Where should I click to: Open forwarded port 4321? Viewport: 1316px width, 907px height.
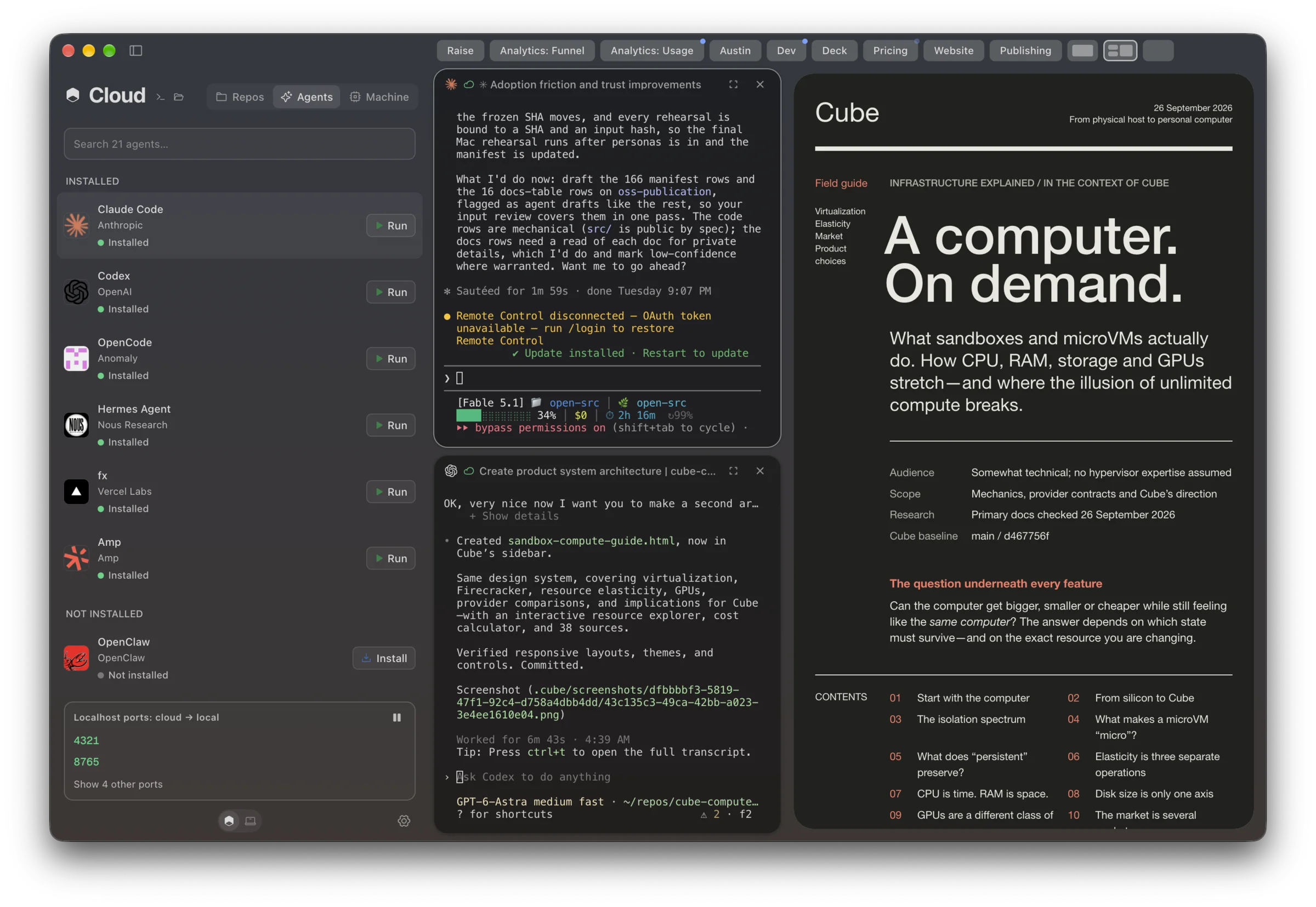(87, 740)
